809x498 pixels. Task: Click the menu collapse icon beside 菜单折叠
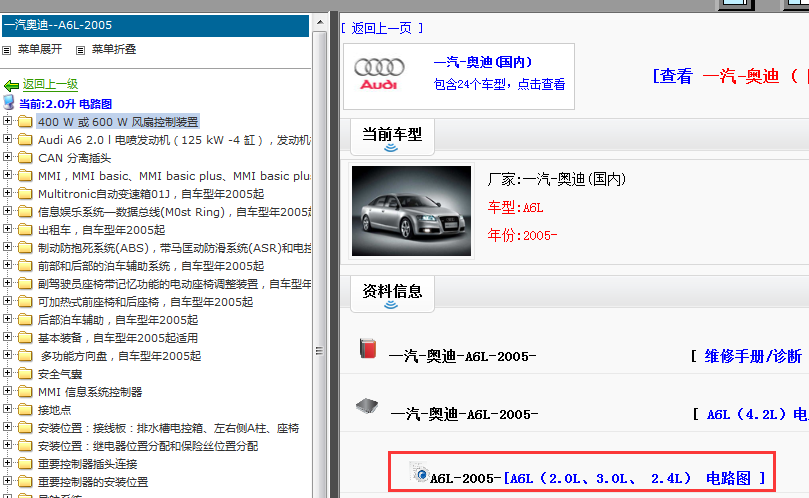[80, 50]
